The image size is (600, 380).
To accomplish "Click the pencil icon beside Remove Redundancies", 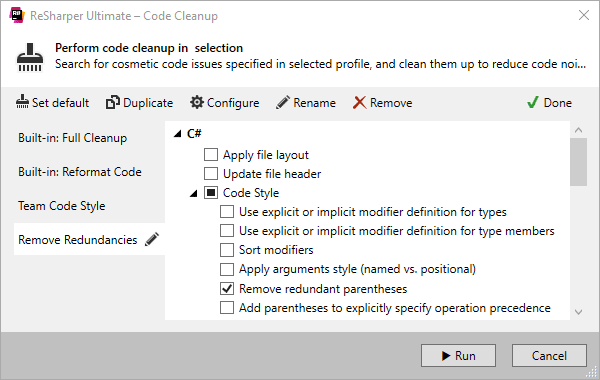I will (152, 239).
